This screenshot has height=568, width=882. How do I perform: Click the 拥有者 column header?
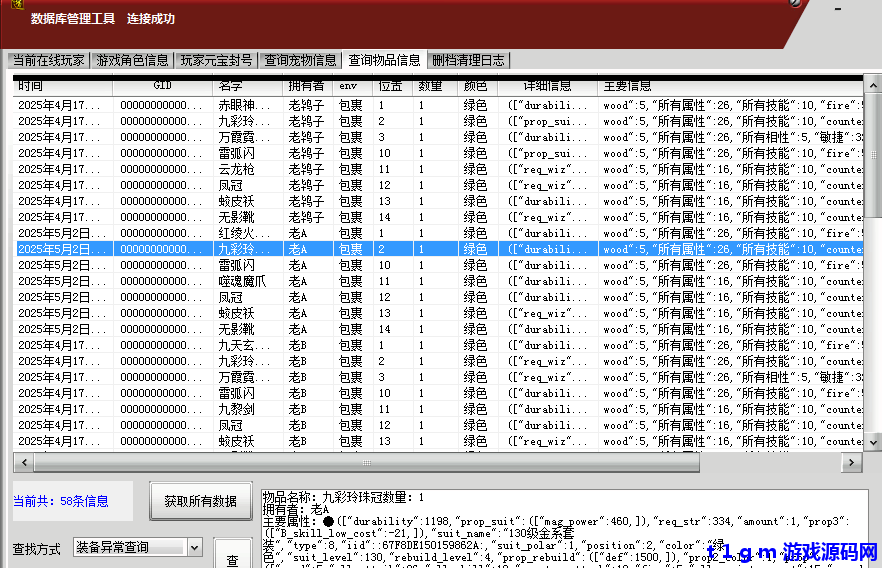(x=306, y=87)
